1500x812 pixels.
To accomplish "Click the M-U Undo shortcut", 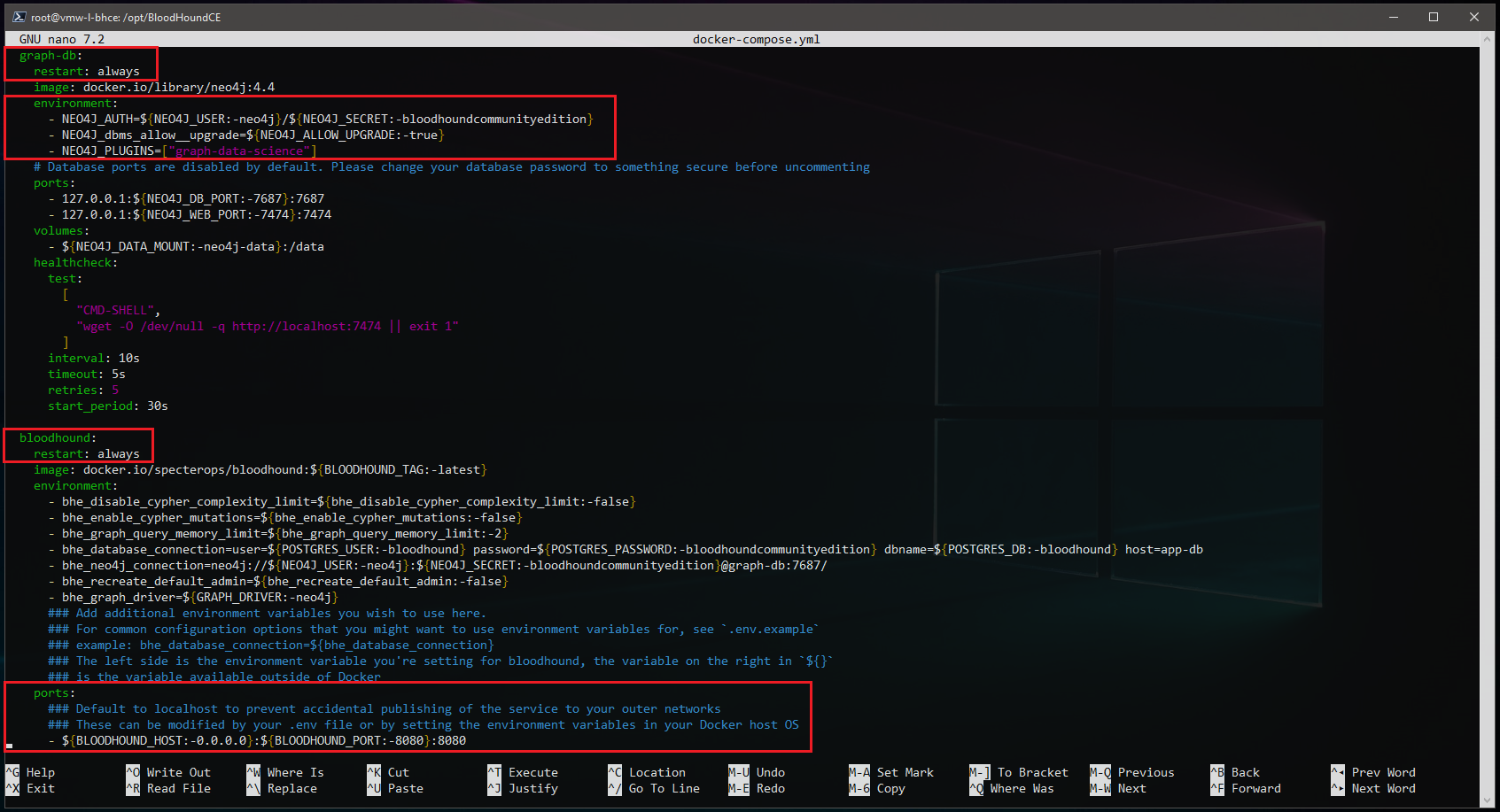I will point(757,772).
